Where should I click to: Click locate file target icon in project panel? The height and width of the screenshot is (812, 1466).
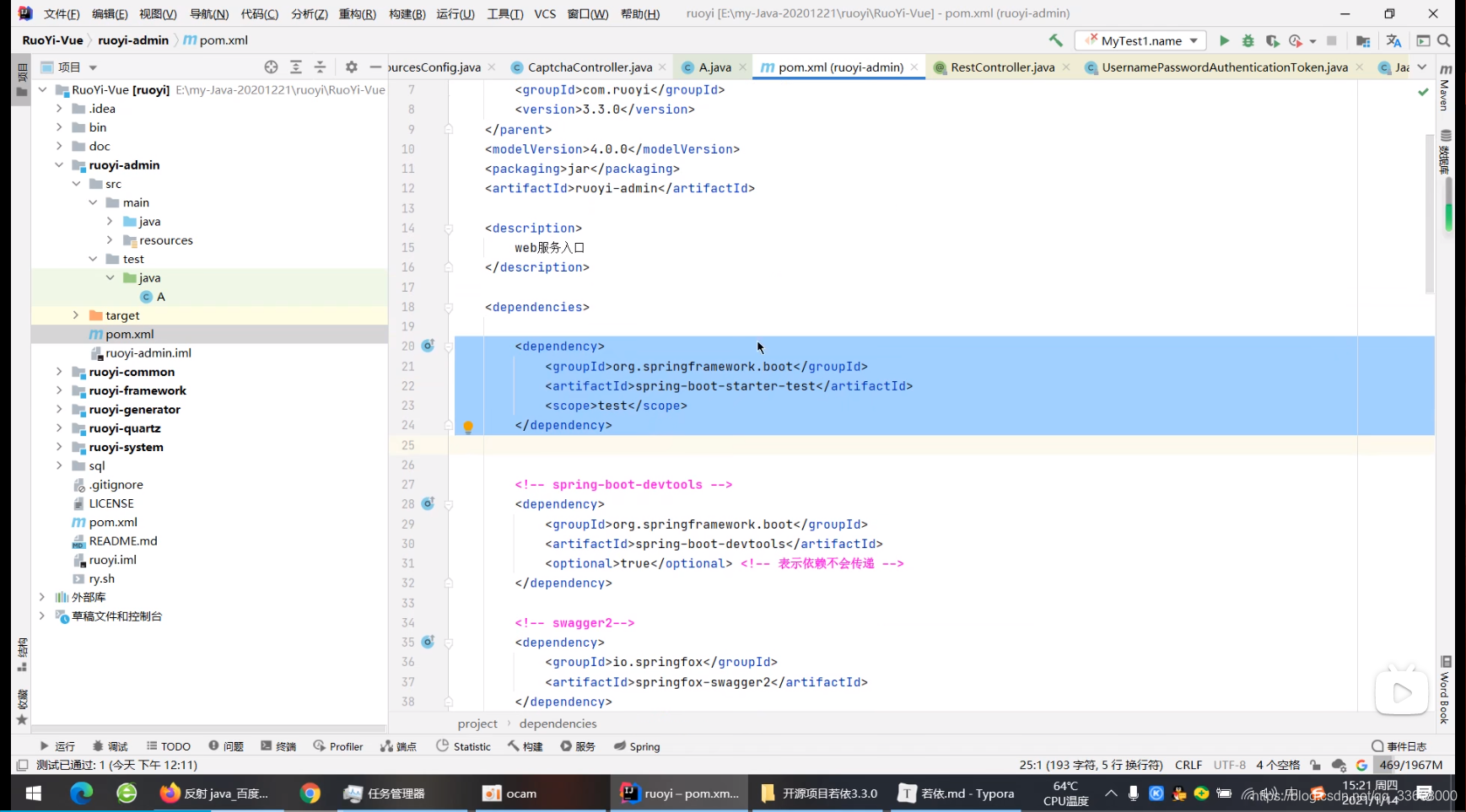click(x=271, y=67)
